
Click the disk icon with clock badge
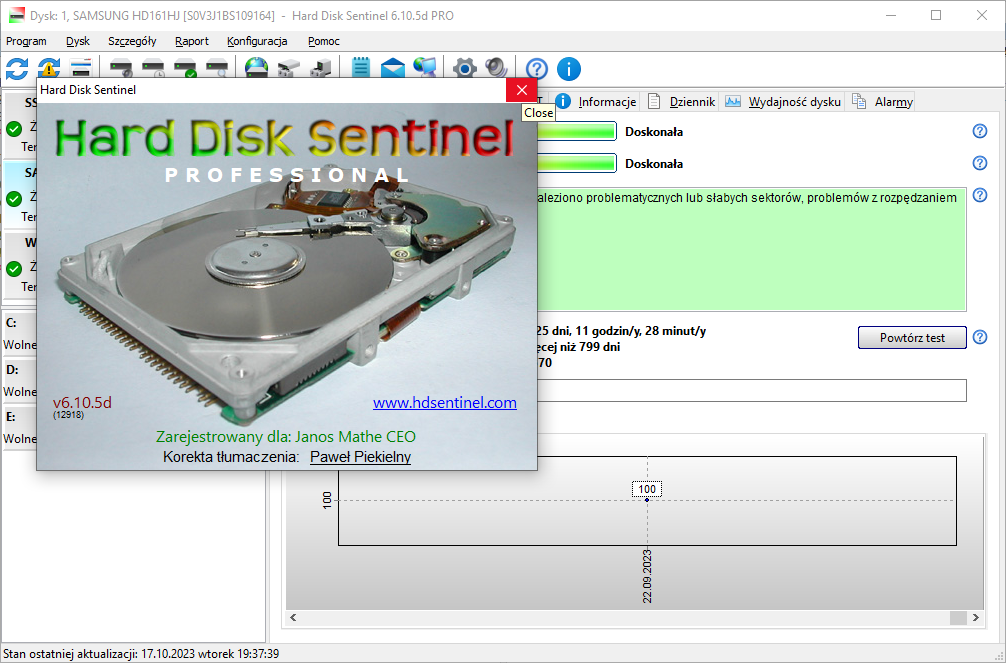[153, 68]
